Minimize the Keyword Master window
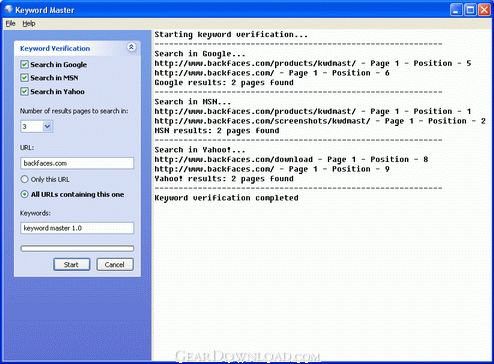The width and height of the screenshot is (494, 364). (x=456, y=10)
